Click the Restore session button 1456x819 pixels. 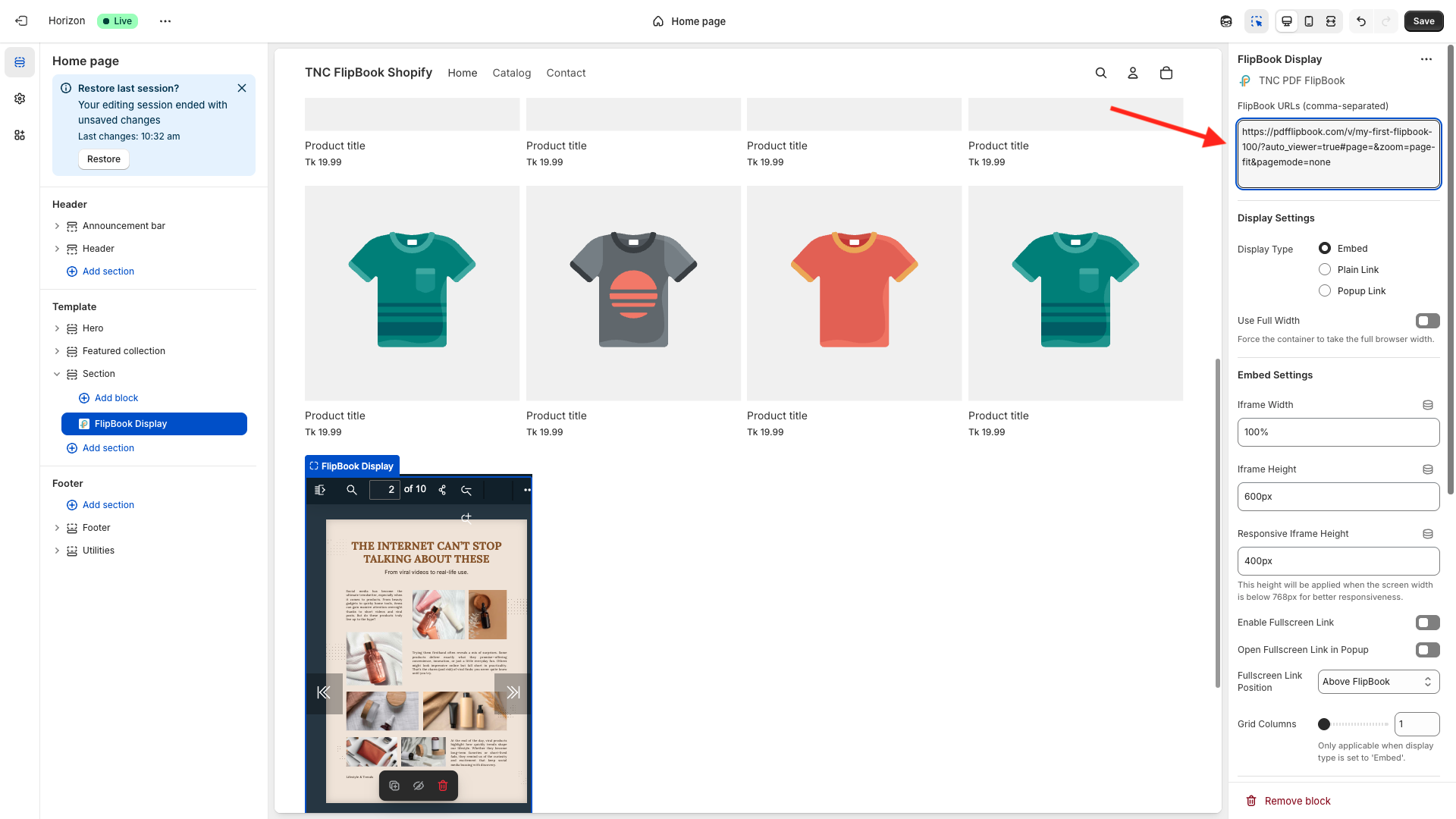(104, 159)
